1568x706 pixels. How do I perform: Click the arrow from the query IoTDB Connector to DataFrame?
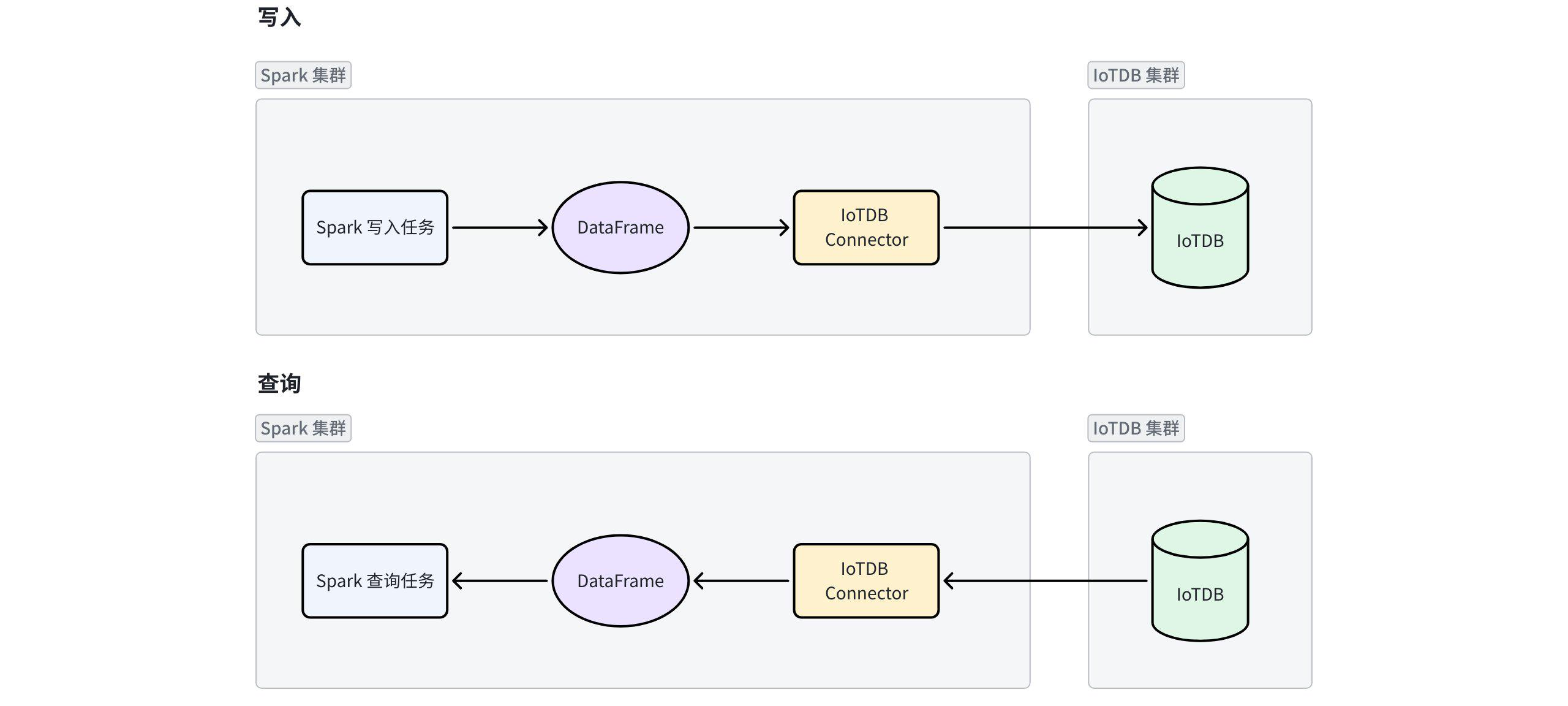pyautogui.click(x=741, y=581)
